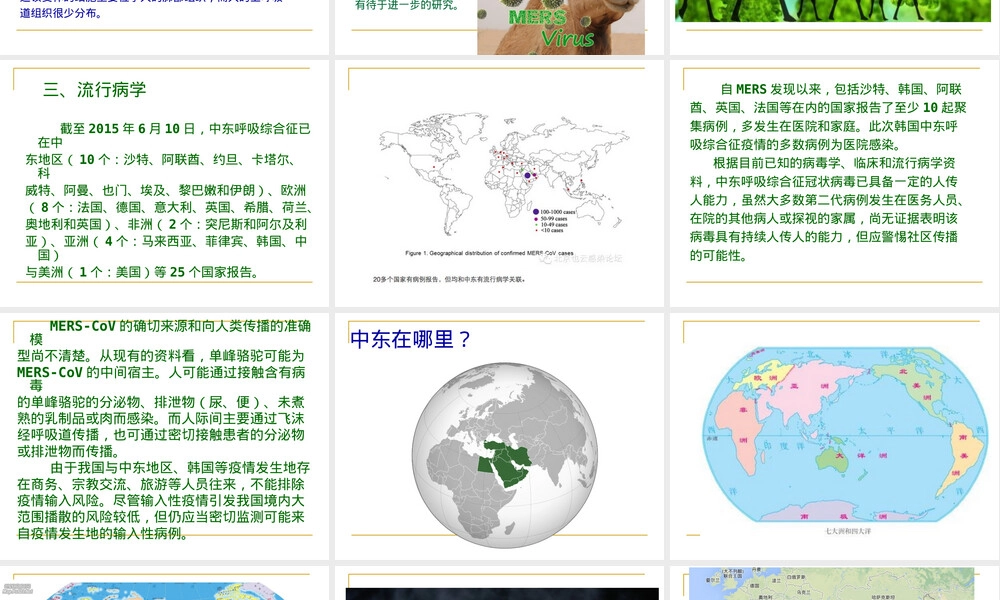
Task: Select the slide beginning 自 MERS 发现以来
Action: 834,183
